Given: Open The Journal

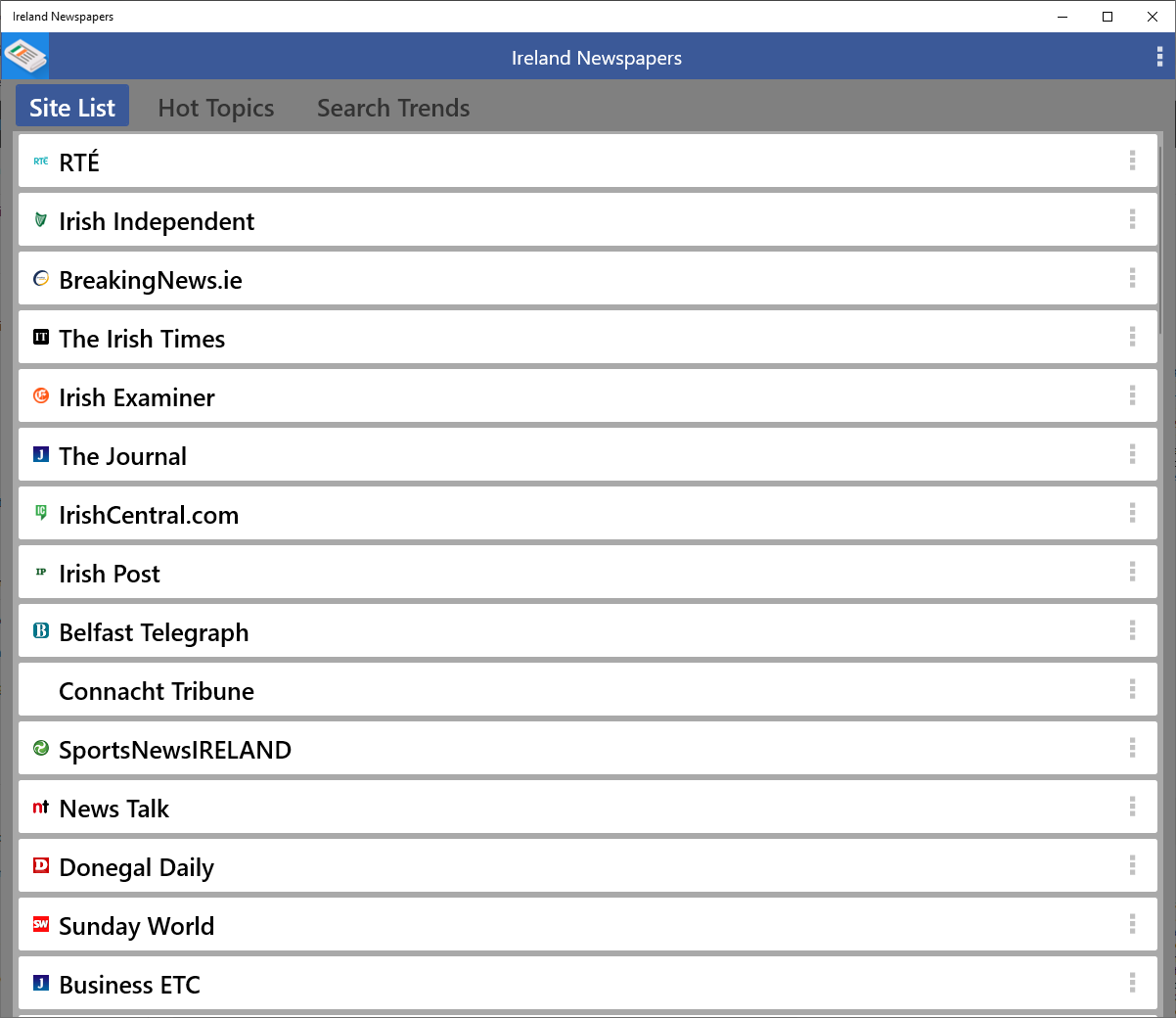Looking at the screenshot, I should [587, 454].
